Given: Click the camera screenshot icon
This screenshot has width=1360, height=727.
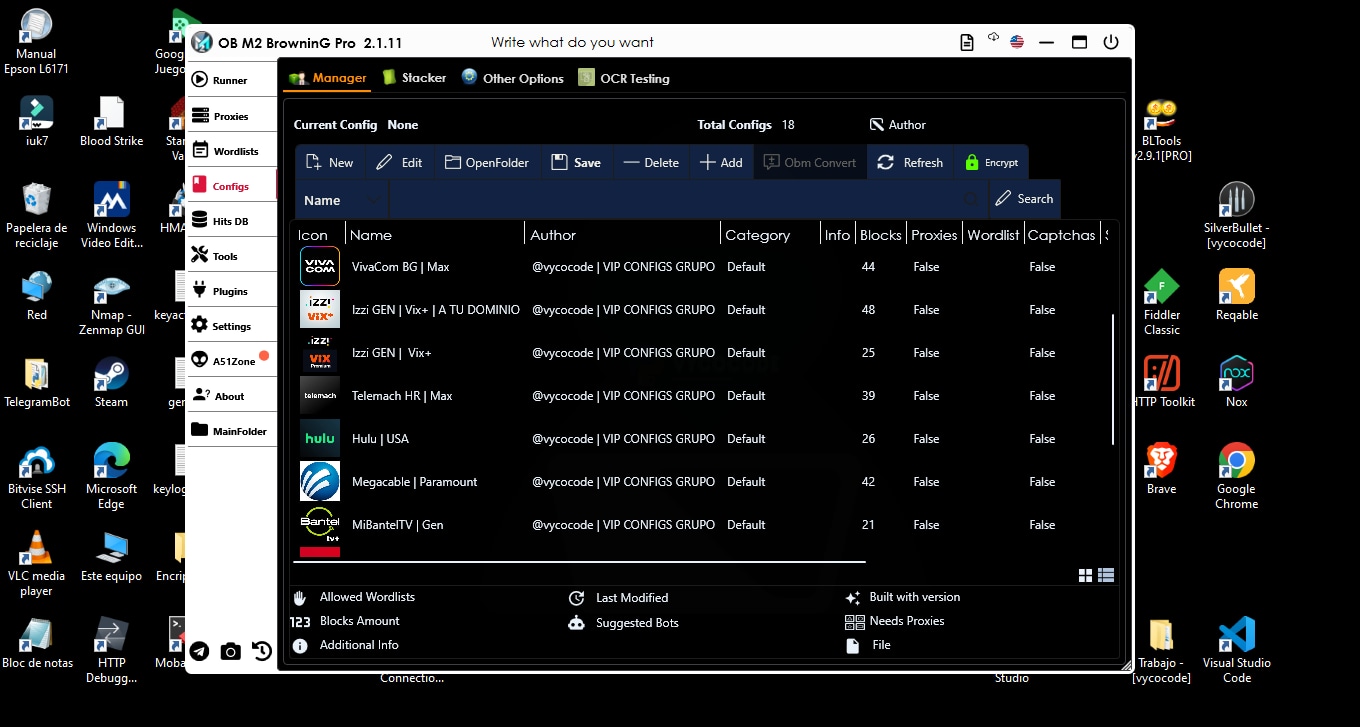Looking at the screenshot, I should [231, 652].
